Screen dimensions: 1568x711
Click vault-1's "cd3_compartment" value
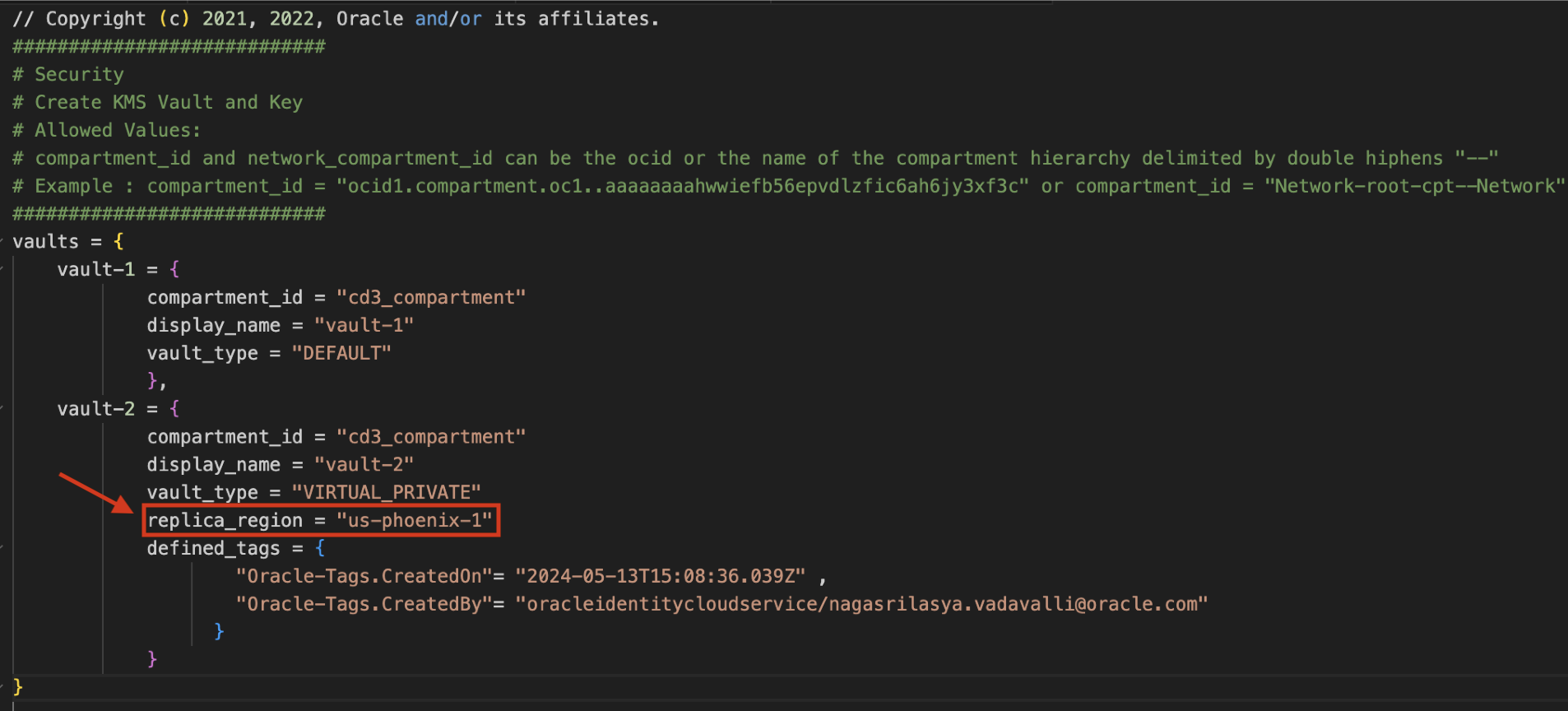pos(430,298)
